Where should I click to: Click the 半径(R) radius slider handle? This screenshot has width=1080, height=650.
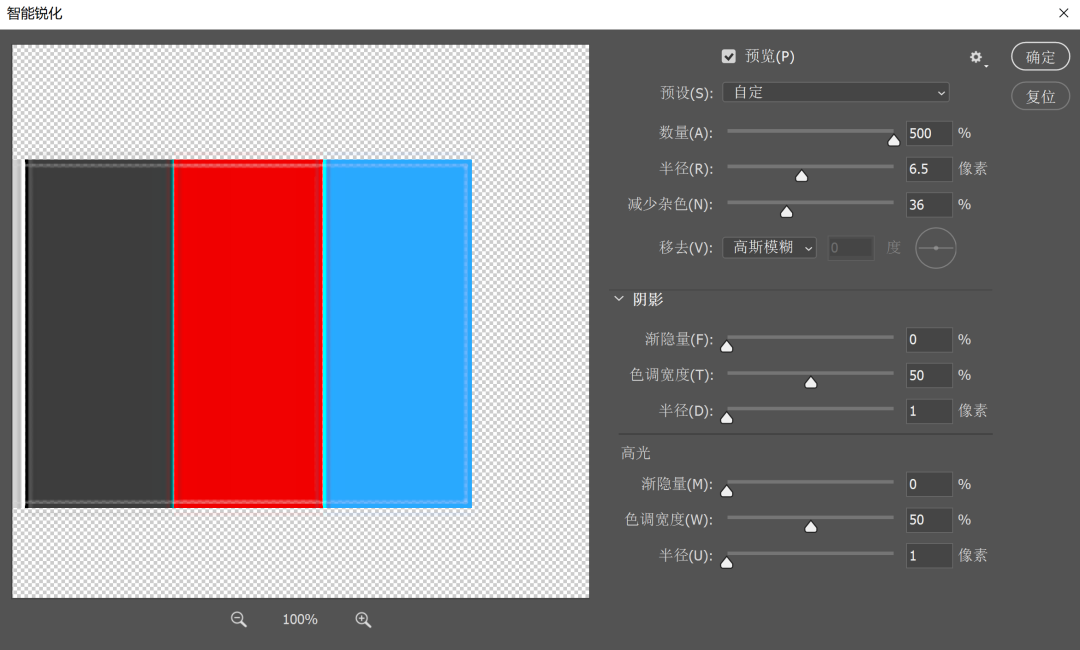tap(801, 176)
